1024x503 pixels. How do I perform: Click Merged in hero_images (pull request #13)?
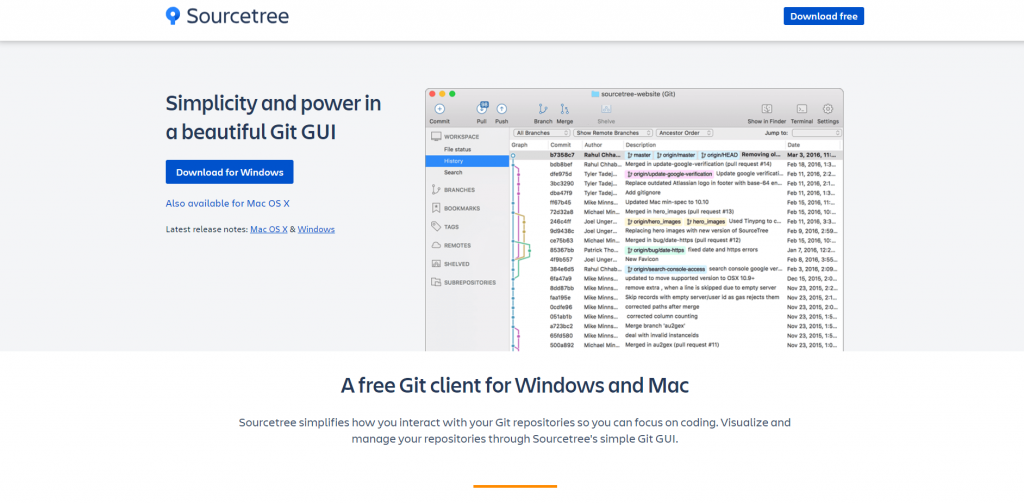[680, 212]
